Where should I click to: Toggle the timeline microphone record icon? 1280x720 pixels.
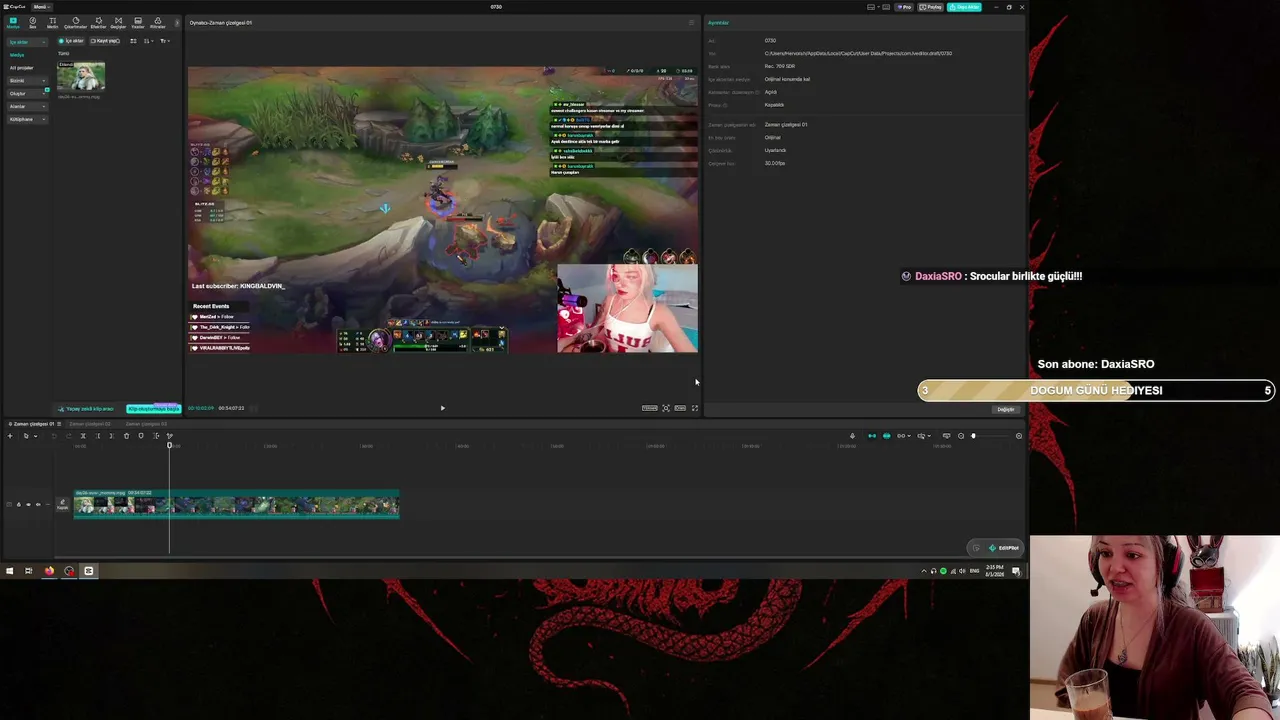click(x=852, y=436)
